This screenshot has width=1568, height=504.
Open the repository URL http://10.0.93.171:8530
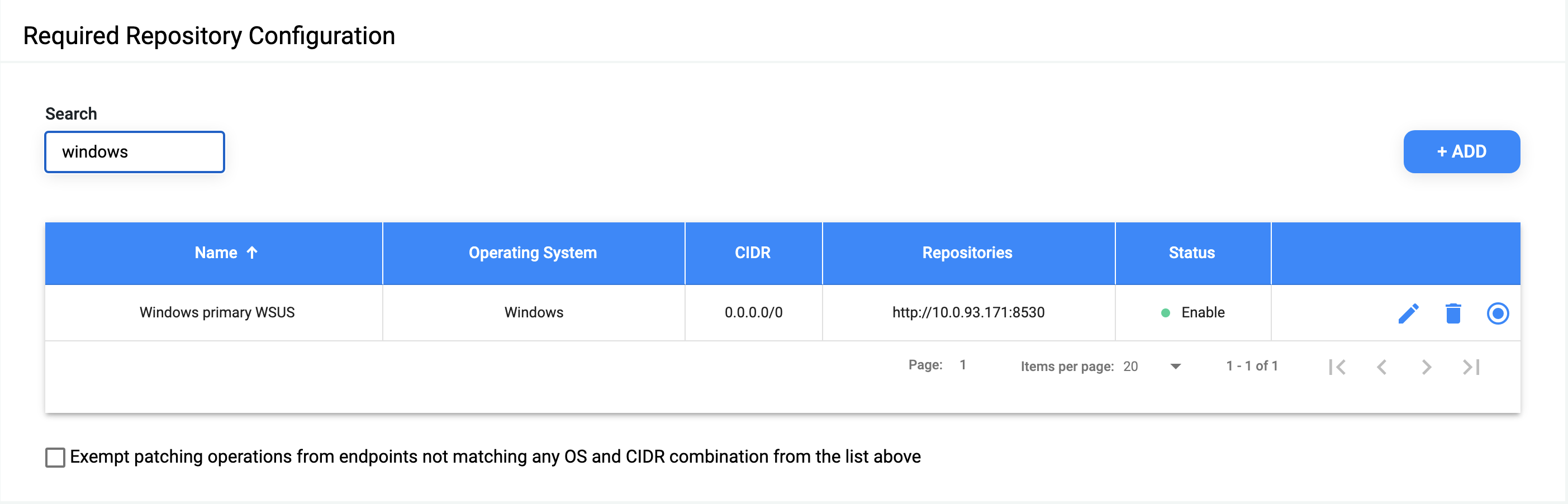point(968,313)
